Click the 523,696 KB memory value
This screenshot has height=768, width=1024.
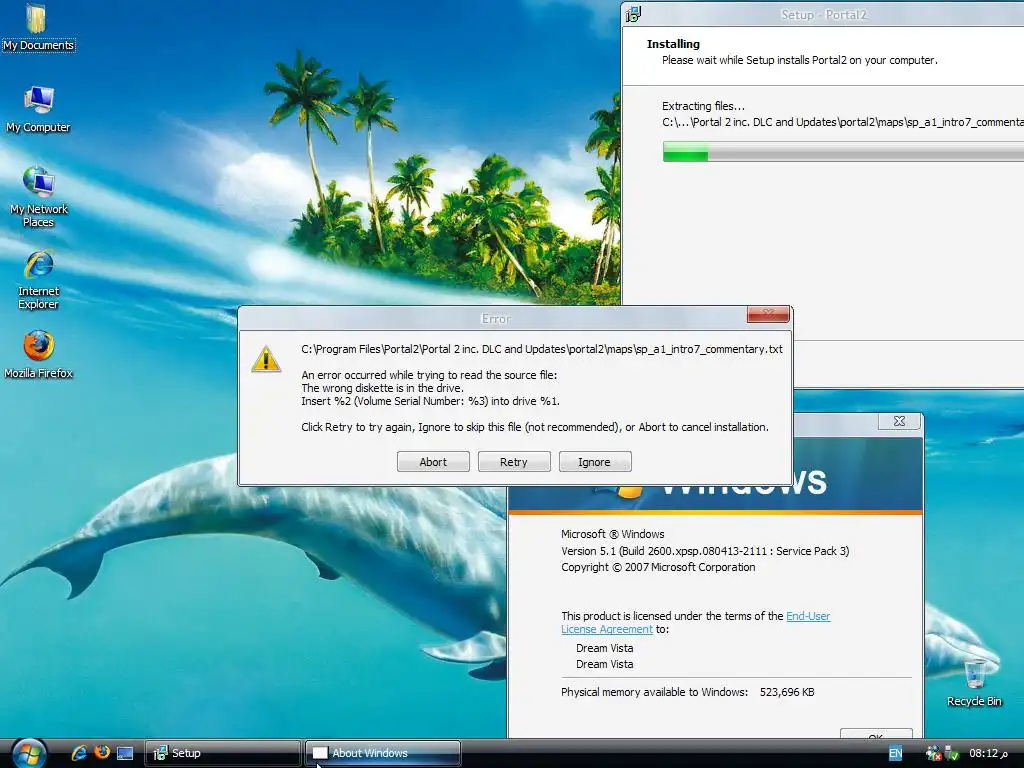[787, 692]
